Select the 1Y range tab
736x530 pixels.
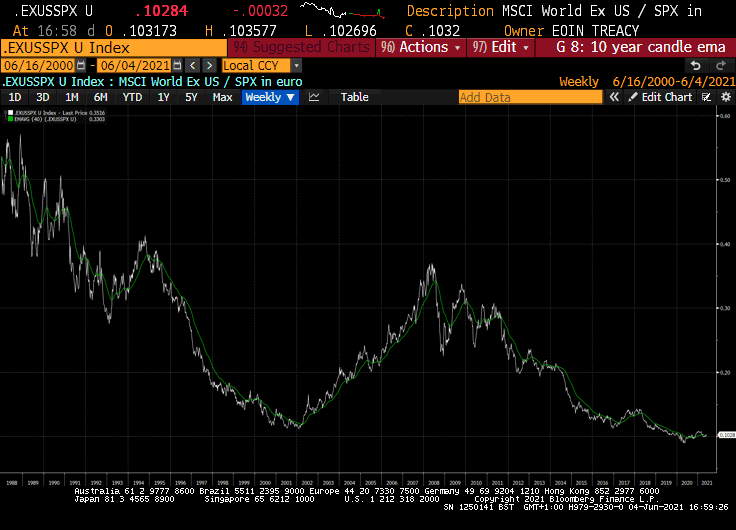tap(163, 97)
